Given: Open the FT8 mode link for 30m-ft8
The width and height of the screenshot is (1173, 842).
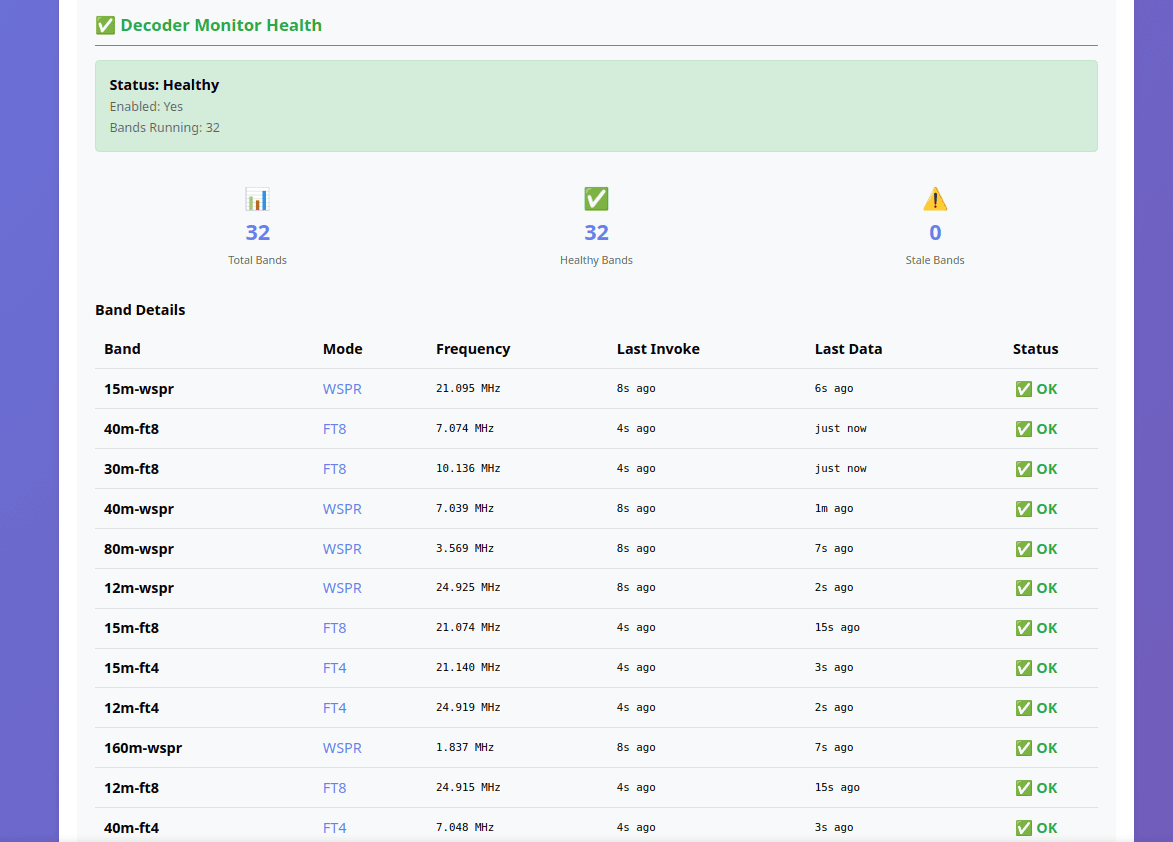Looking at the screenshot, I should coord(334,468).
